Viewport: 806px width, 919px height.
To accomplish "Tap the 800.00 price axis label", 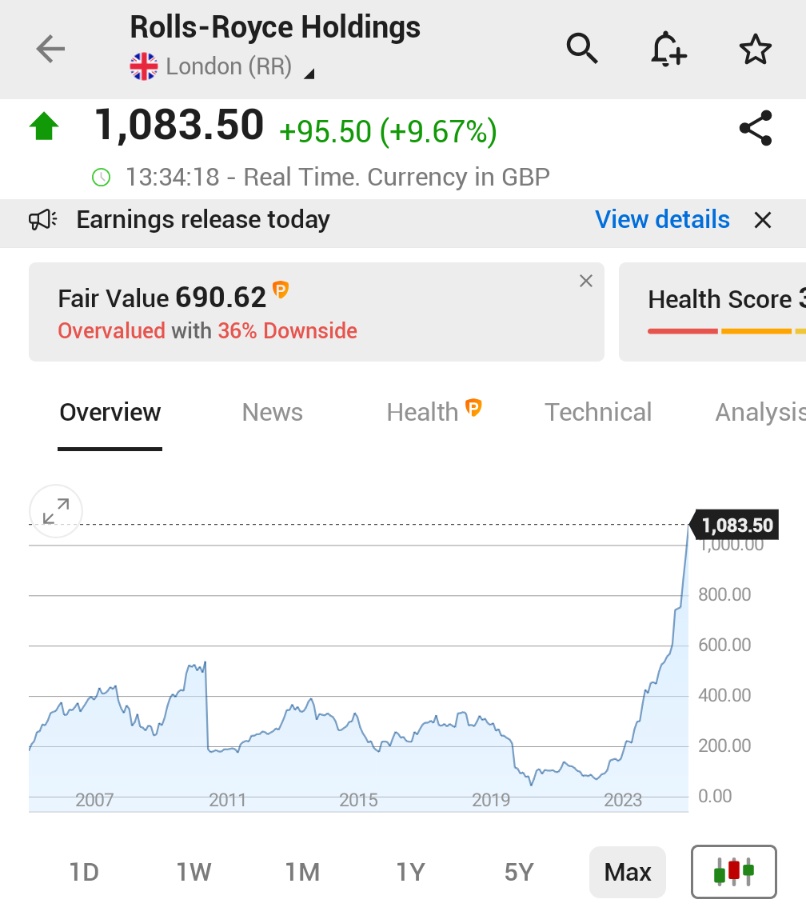I will pyautogui.click(x=725, y=594).
